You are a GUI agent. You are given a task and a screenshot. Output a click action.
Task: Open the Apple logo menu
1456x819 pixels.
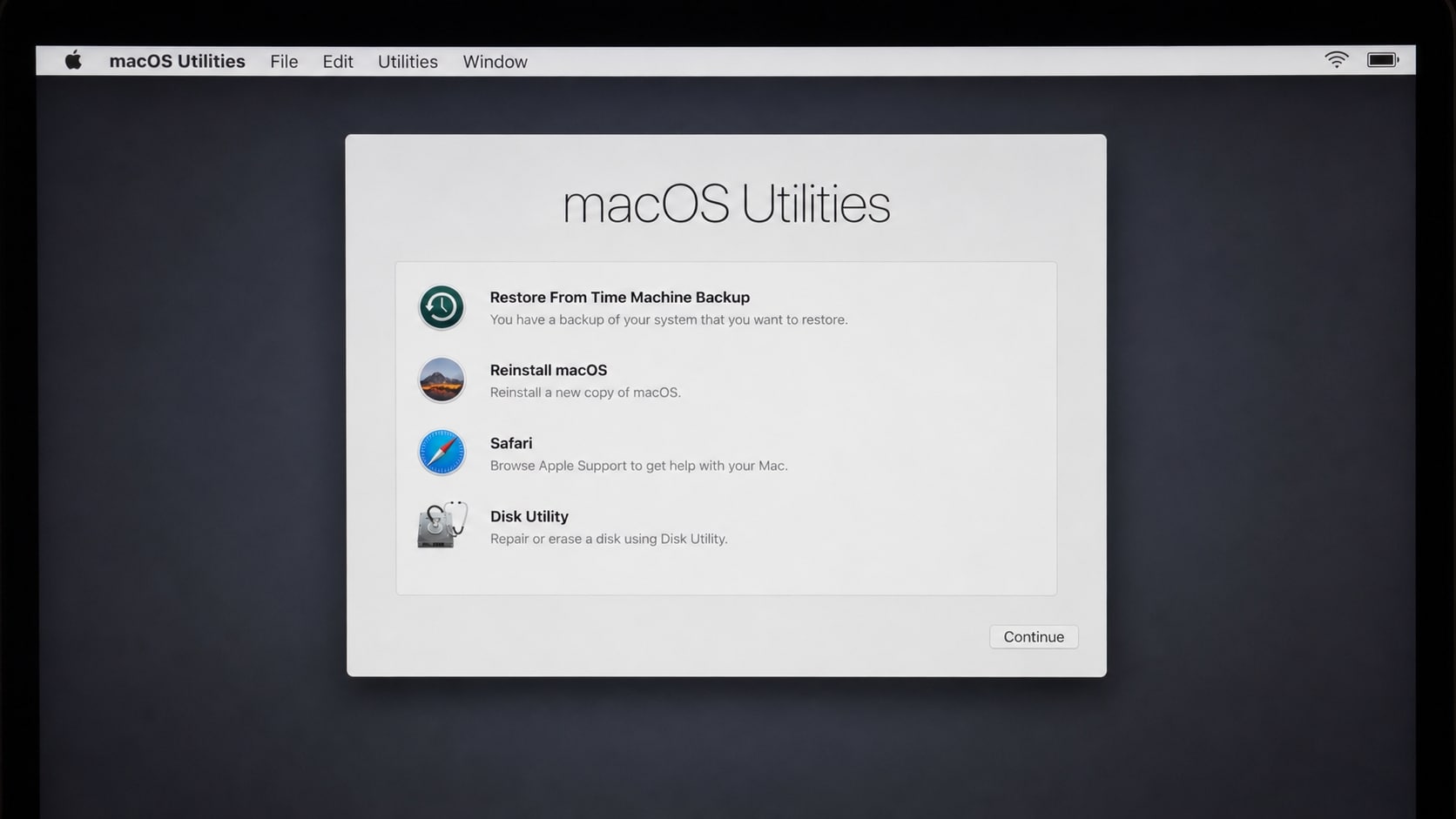click(x=73, y=61)
